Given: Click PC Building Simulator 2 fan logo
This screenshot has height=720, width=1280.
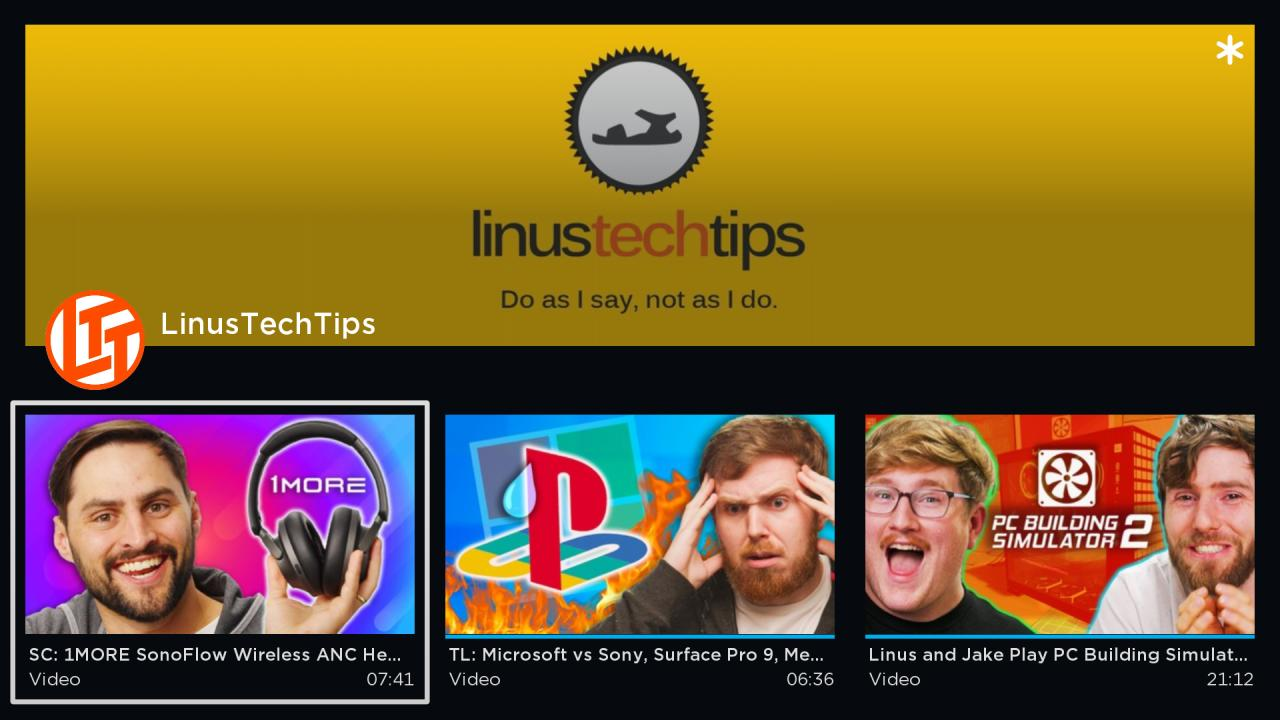Looking at the screenshot, I should coord(1066,478).
